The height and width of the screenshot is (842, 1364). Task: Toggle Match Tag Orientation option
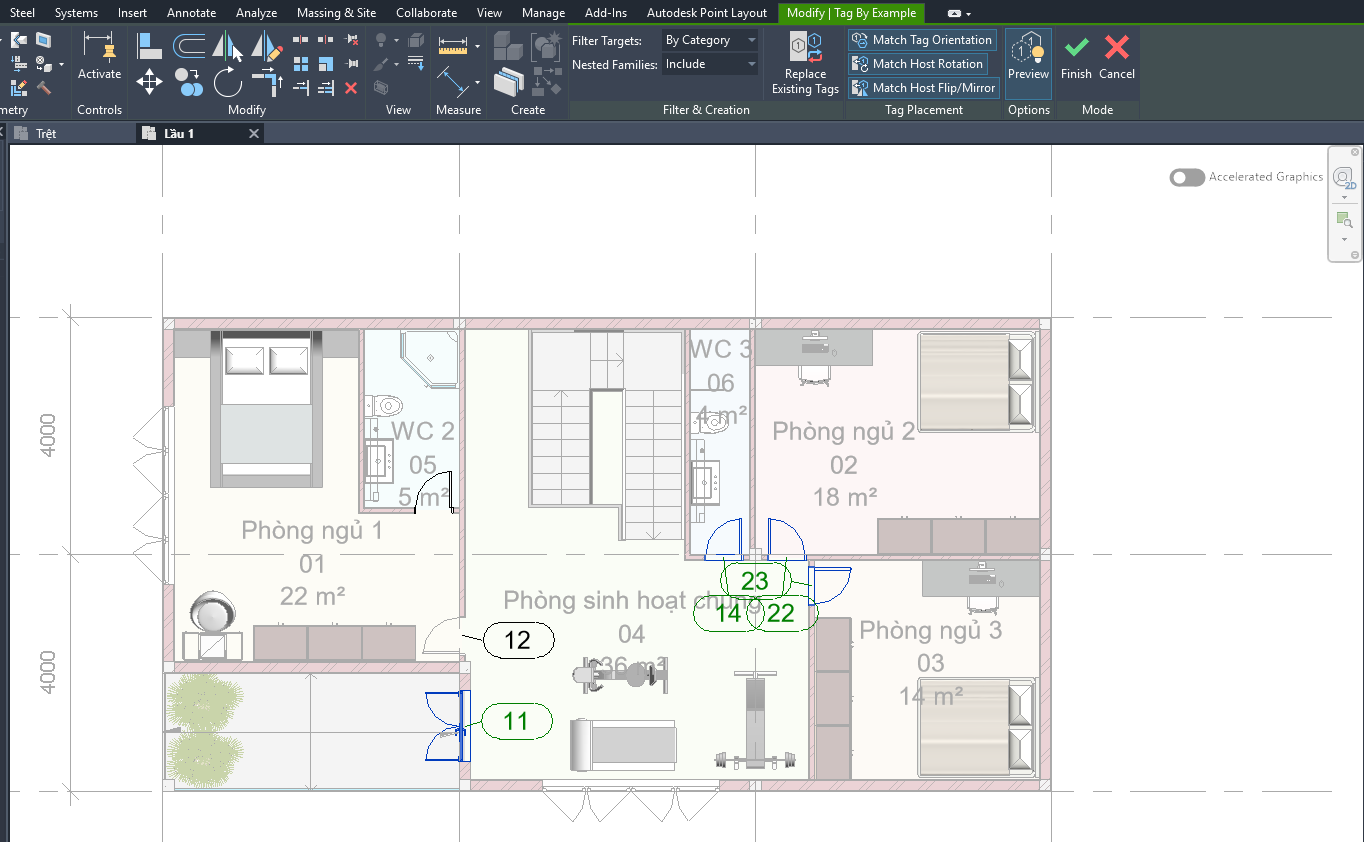point(922,40)
